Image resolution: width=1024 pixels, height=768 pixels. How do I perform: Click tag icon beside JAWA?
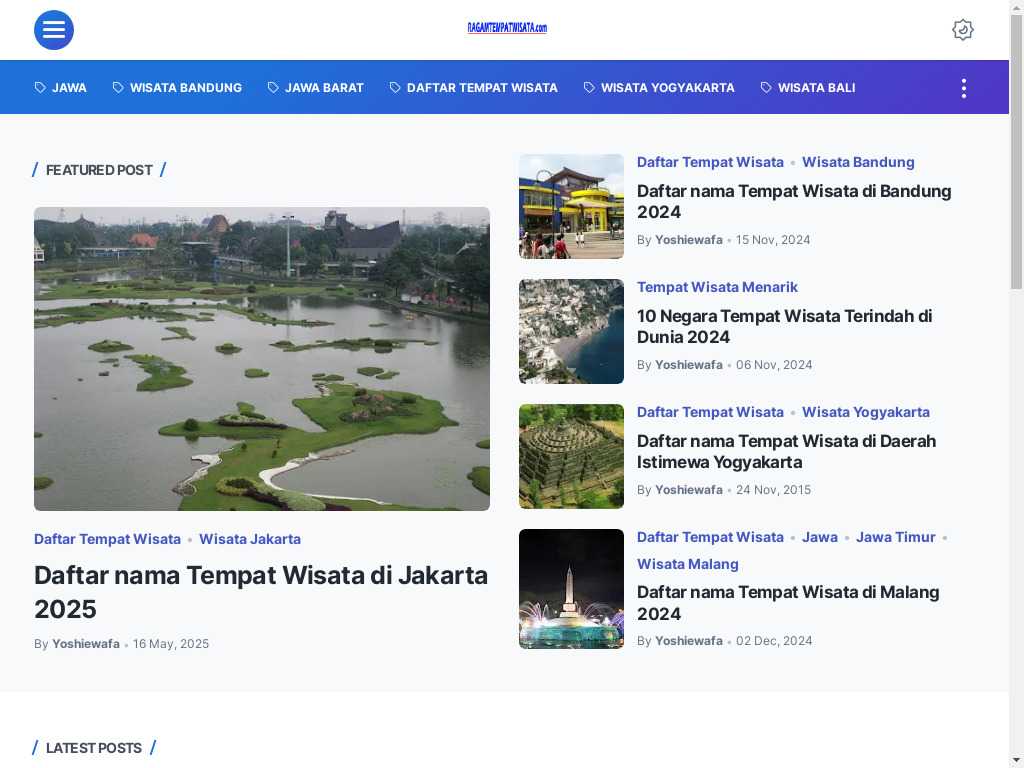41,88
